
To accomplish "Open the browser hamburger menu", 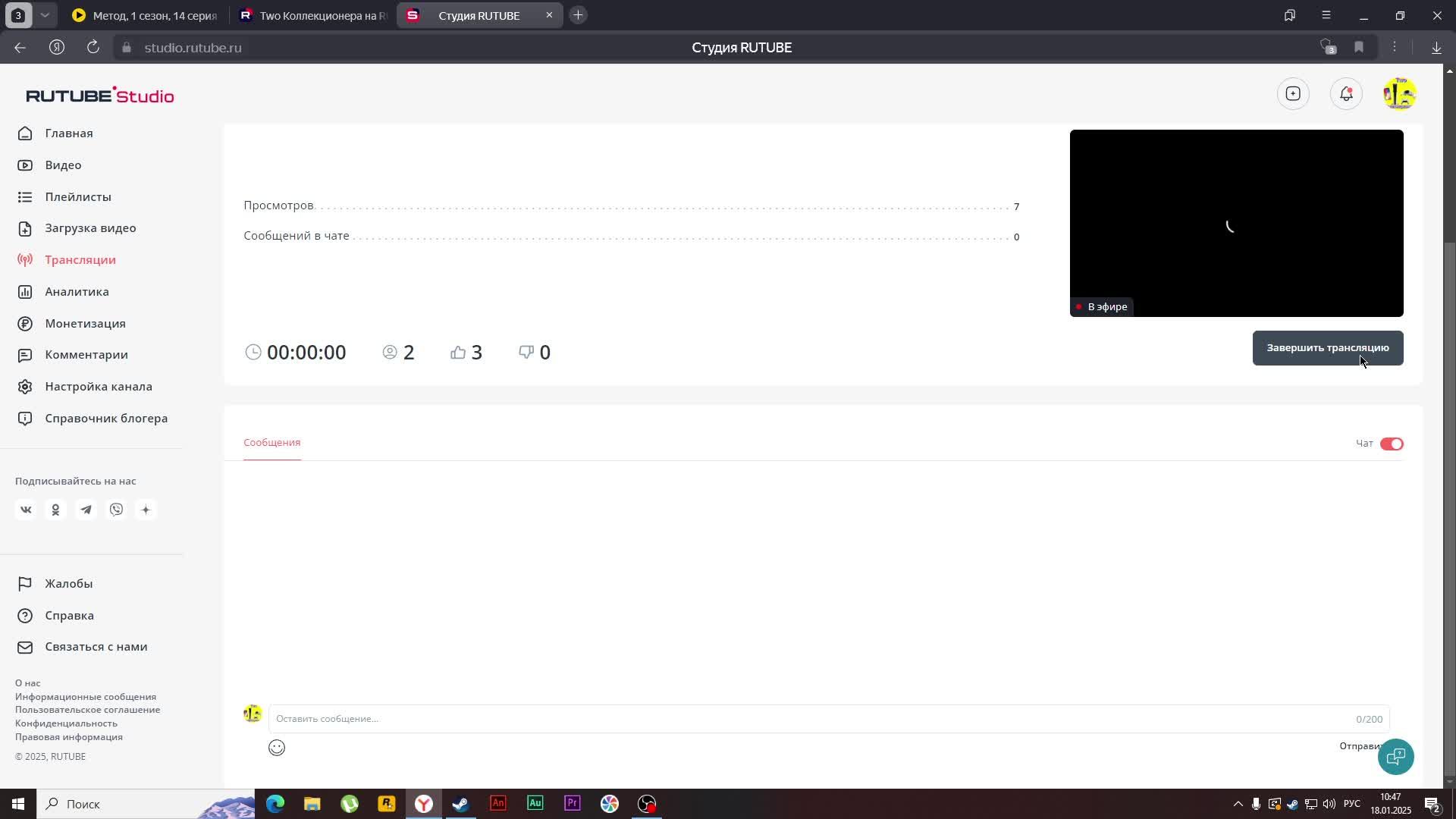I will [x=1326, y=15].
